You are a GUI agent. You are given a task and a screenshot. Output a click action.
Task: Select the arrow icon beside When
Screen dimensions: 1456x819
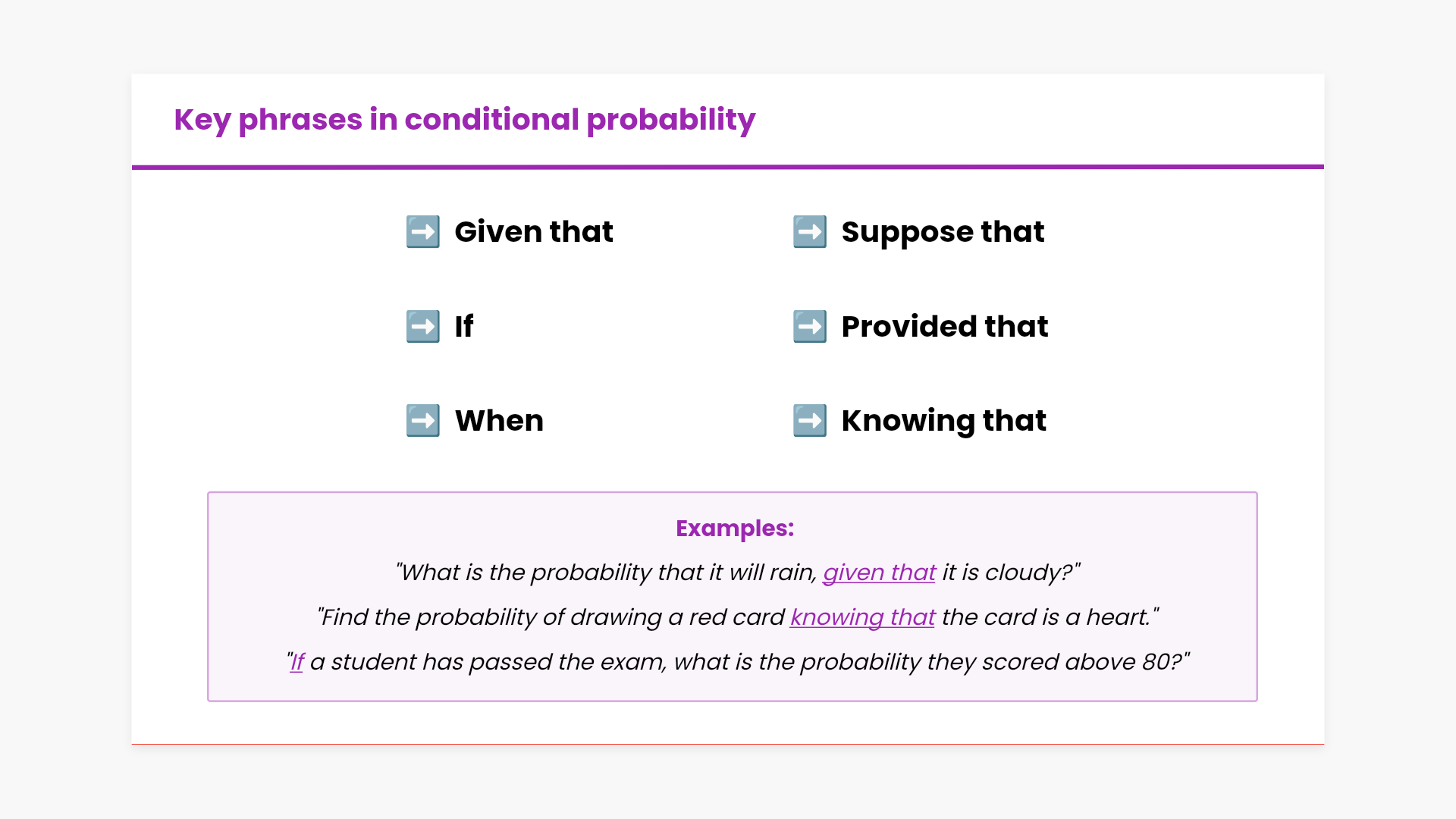pos(422,421)
